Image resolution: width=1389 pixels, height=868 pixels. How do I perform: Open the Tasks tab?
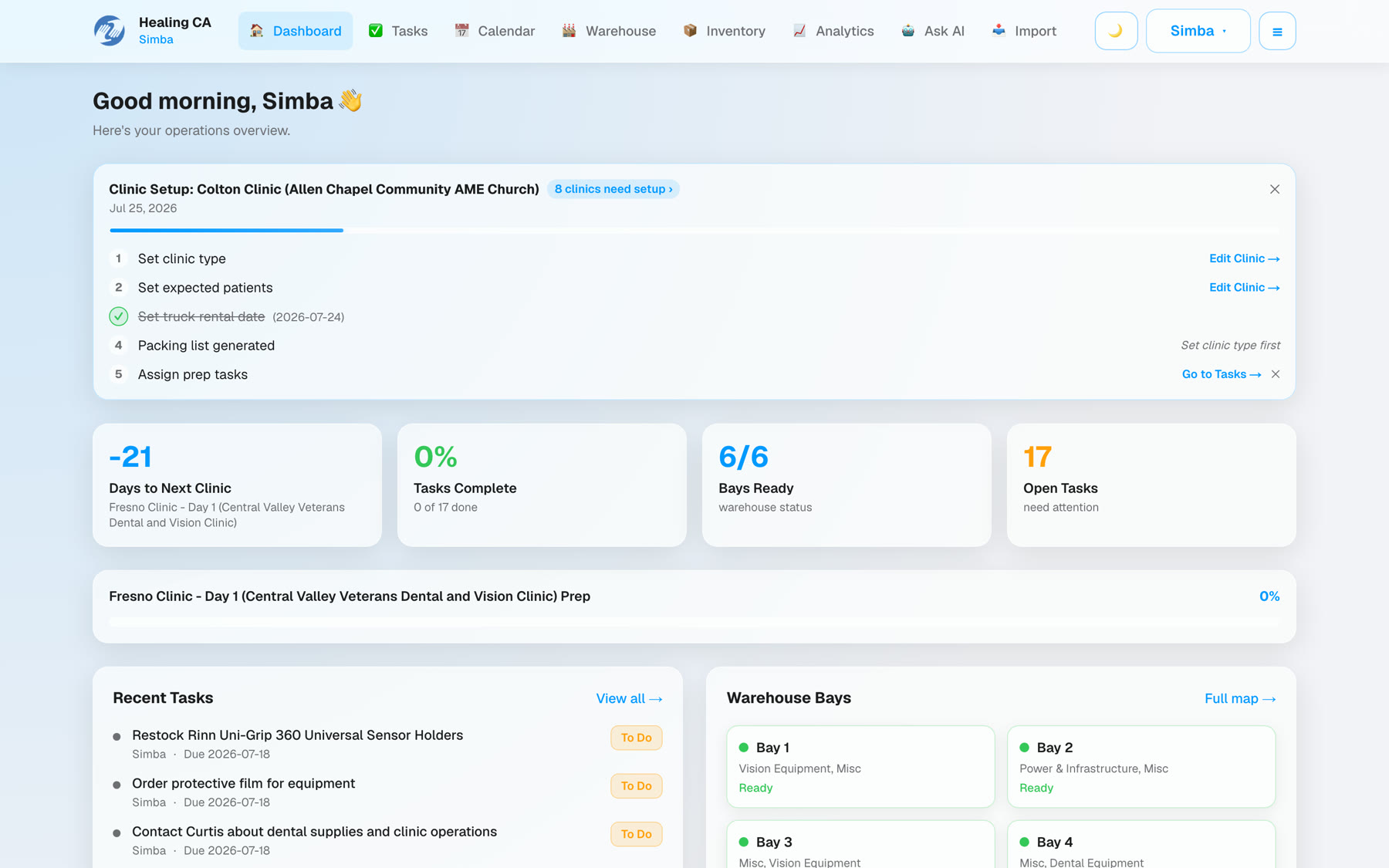pyautogui.click(x=398, y=31)
